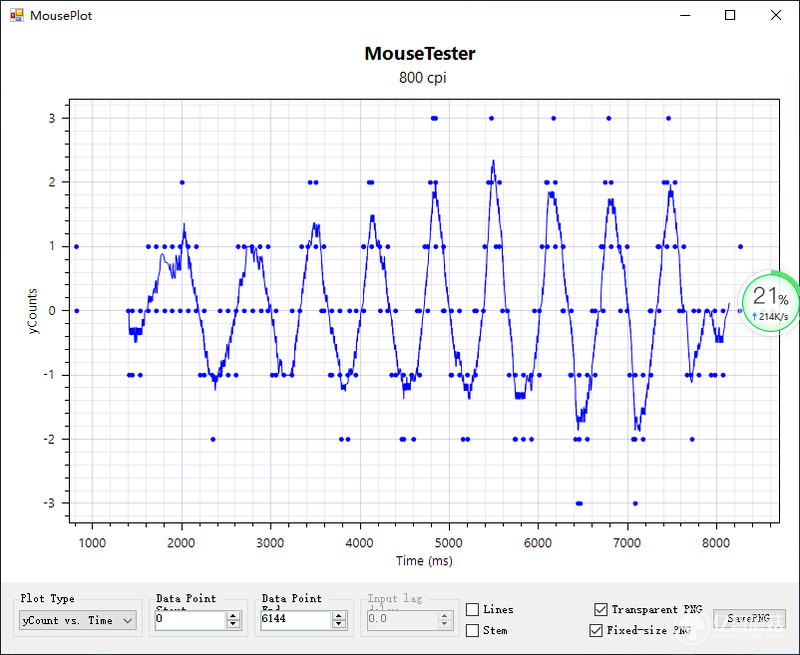Decrease Data Point Start with down arrow
The image size is (800, 655).
pos(233,624)
